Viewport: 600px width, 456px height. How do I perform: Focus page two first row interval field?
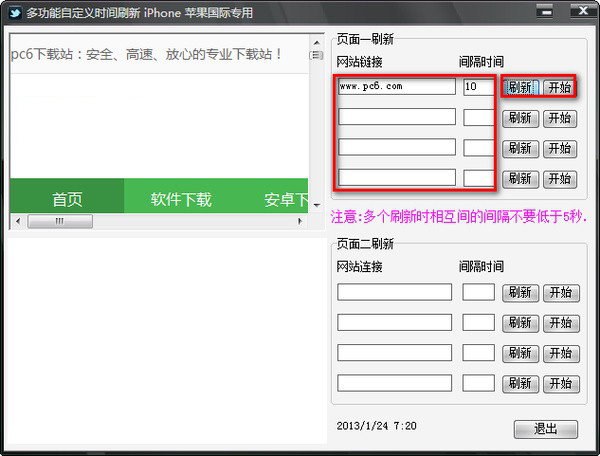(478, 292)
